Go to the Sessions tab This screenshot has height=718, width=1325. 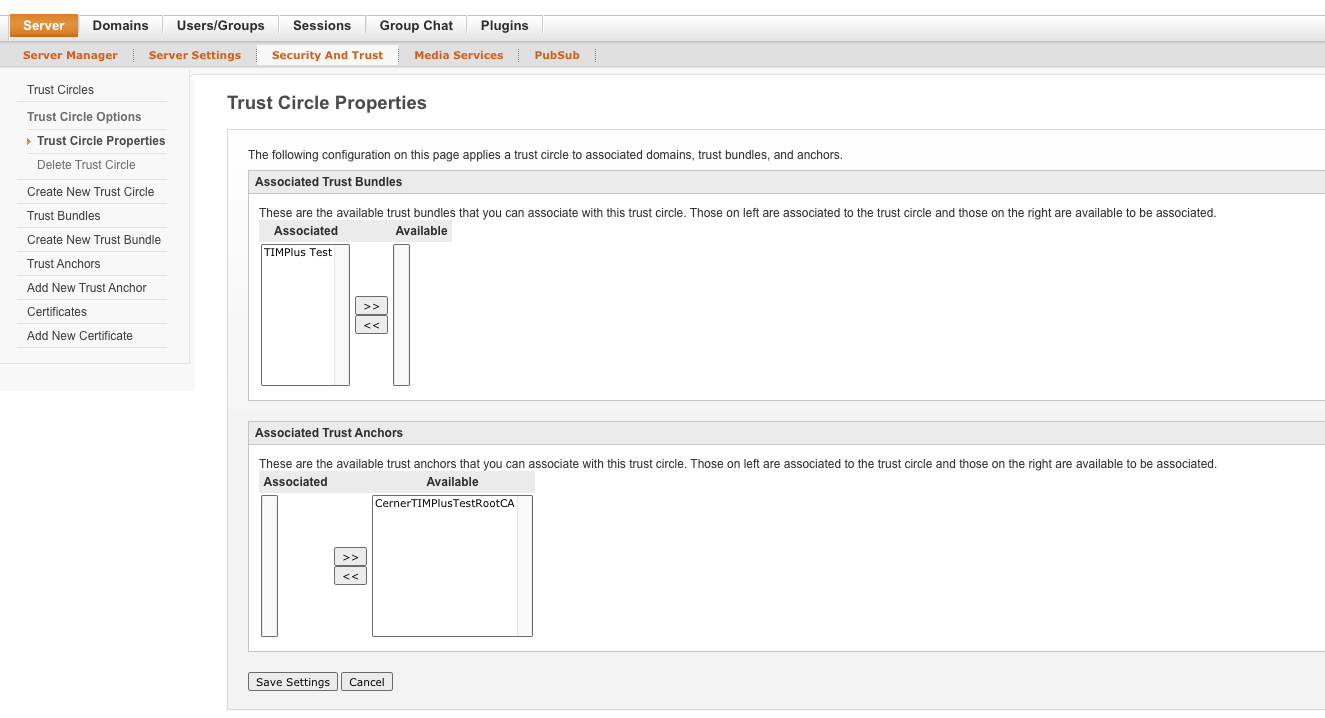[x=322, y=25]
